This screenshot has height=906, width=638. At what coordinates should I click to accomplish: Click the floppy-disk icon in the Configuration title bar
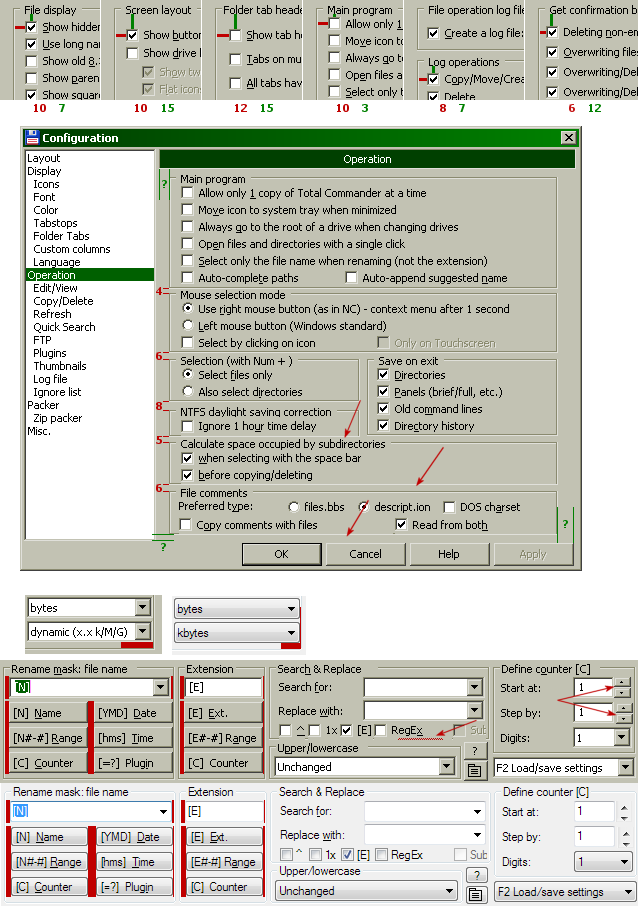click(x=32, y=138)
